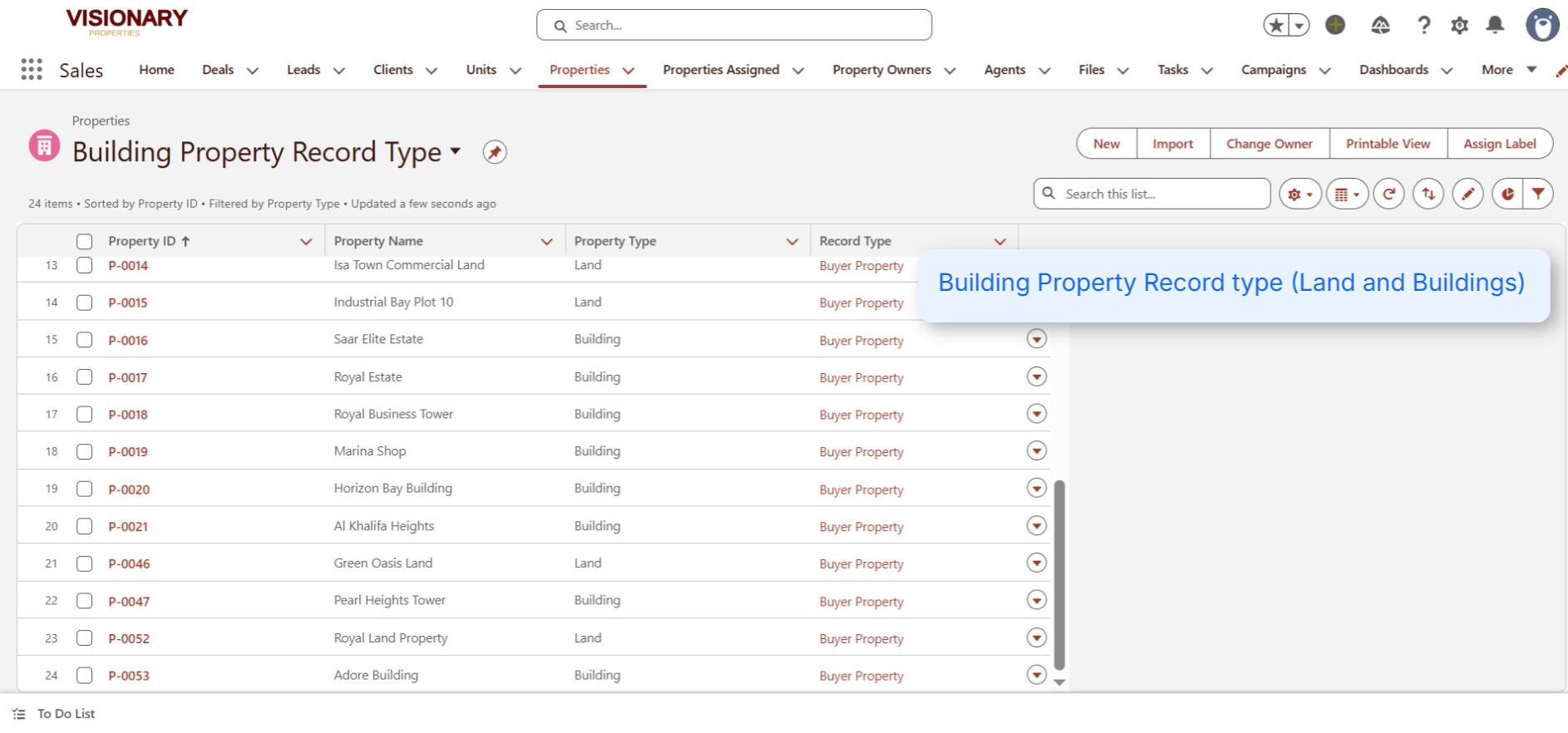Open the notifications bell
Screen dimensions: 1568x733
point(1495,25)
